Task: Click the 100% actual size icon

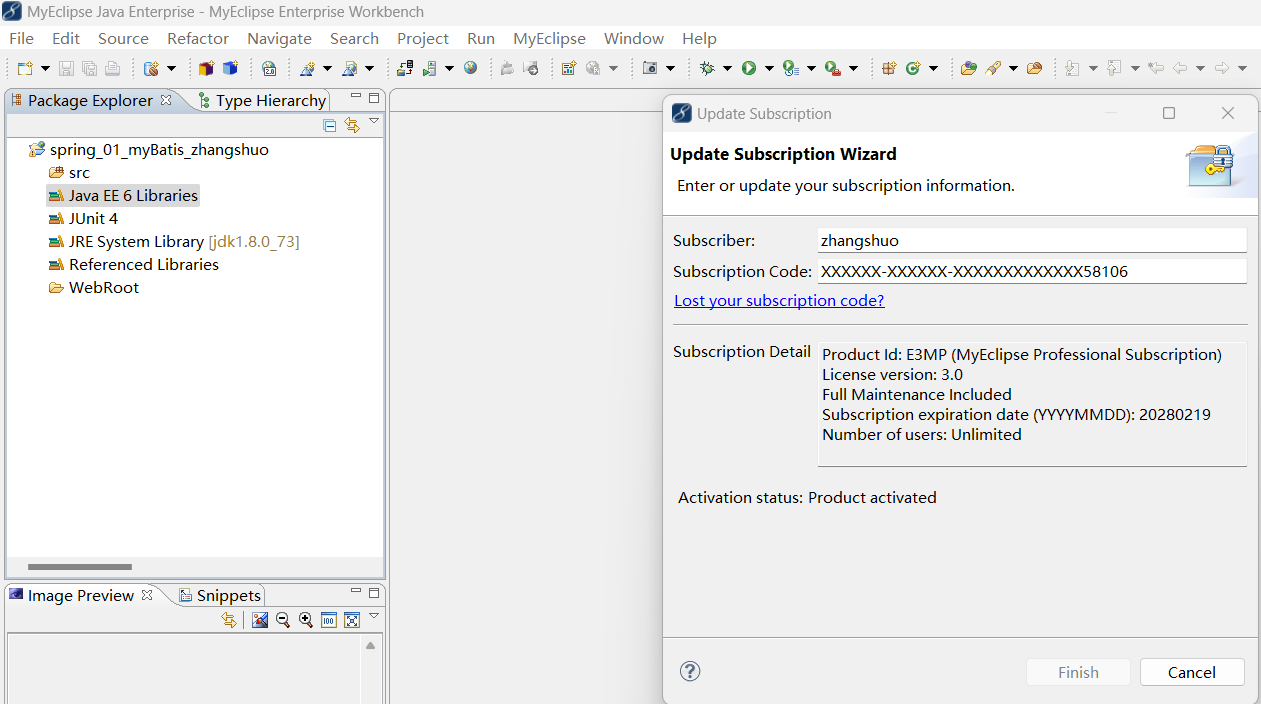Action: [329, 620]
